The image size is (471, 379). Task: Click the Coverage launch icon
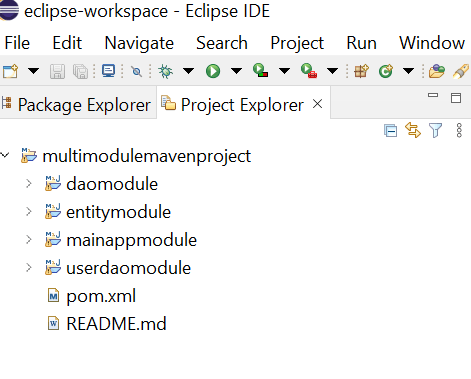(261, 71)
